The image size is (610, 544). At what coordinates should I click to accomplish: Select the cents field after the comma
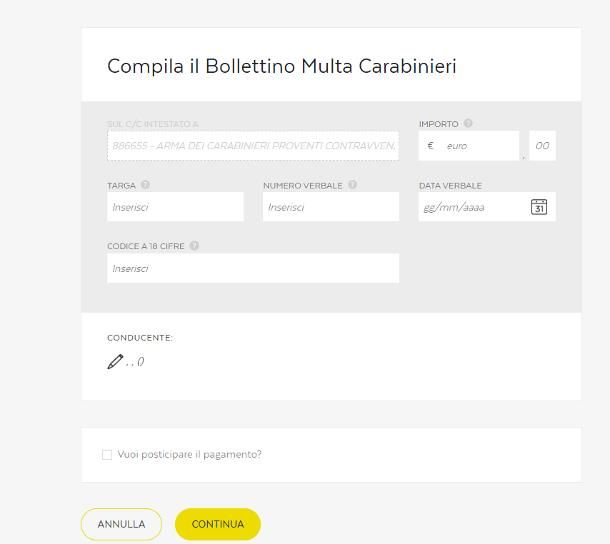pos(542,146)
